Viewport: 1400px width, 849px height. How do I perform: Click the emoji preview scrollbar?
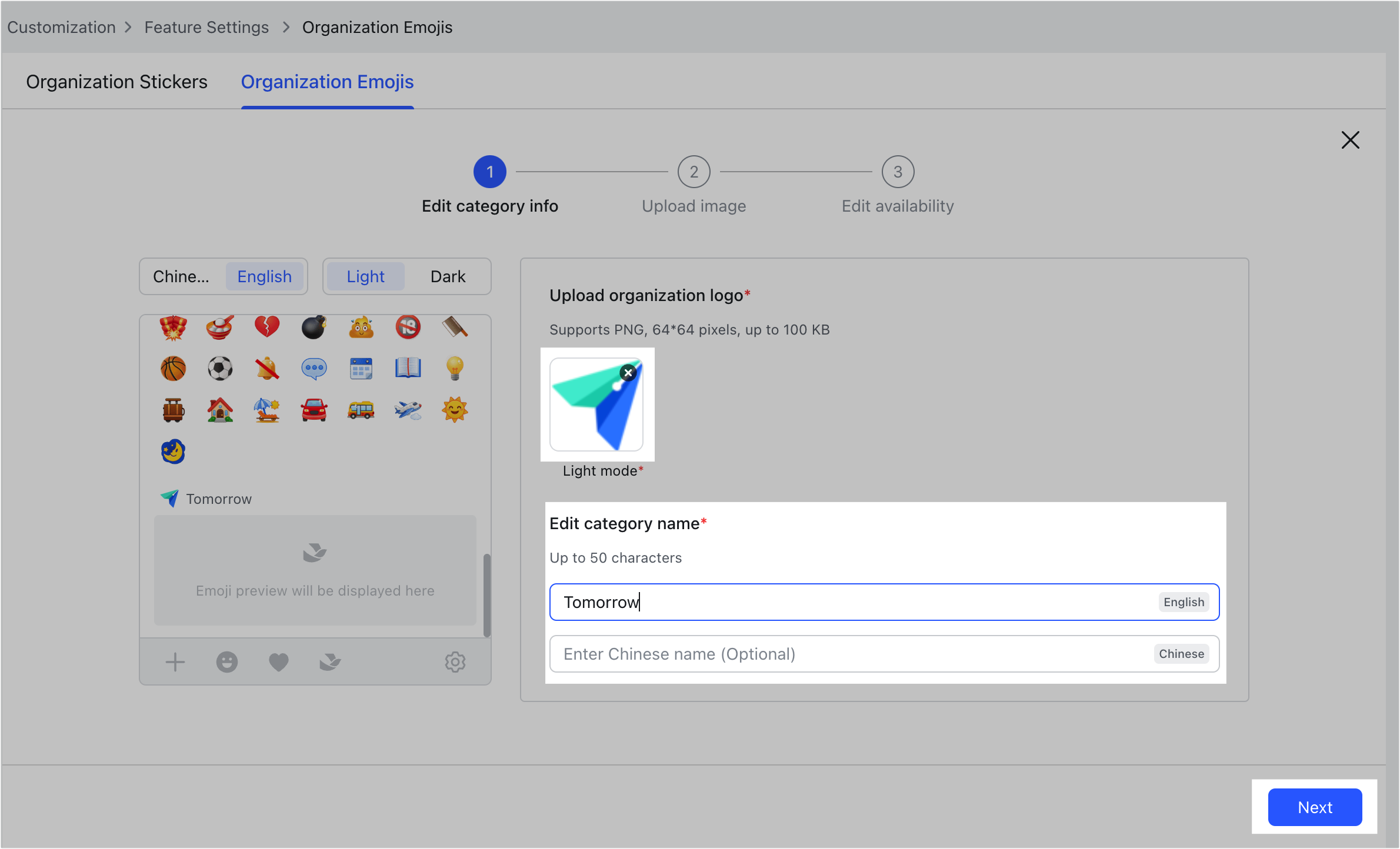coord(486,595)
